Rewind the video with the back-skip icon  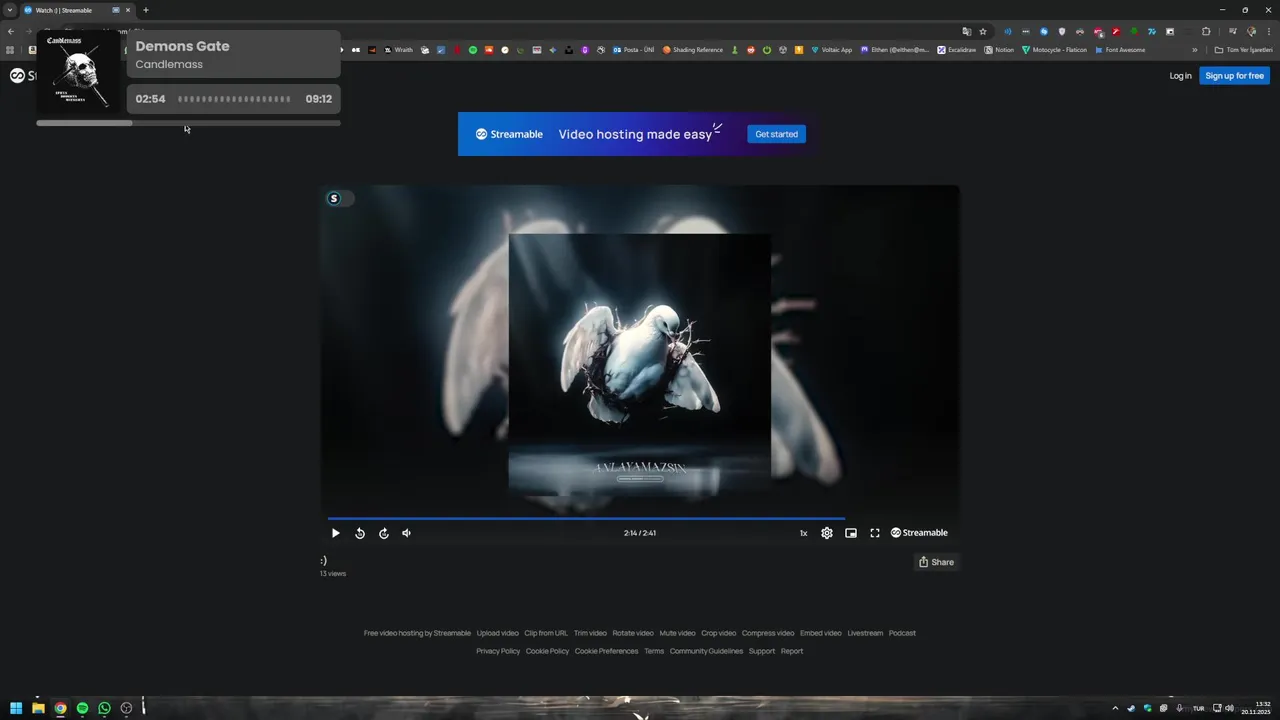pyautogui.click(x=360, y=533)
